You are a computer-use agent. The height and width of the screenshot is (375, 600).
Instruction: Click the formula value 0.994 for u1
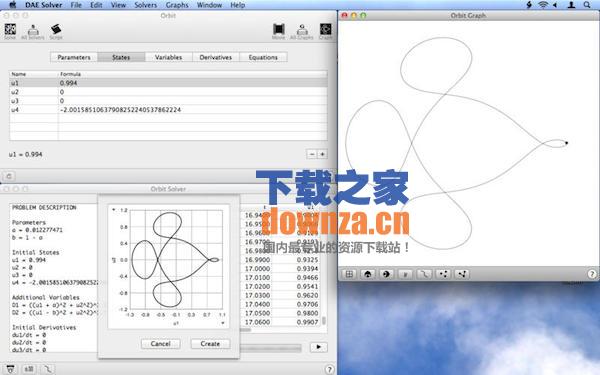[68, 83]
